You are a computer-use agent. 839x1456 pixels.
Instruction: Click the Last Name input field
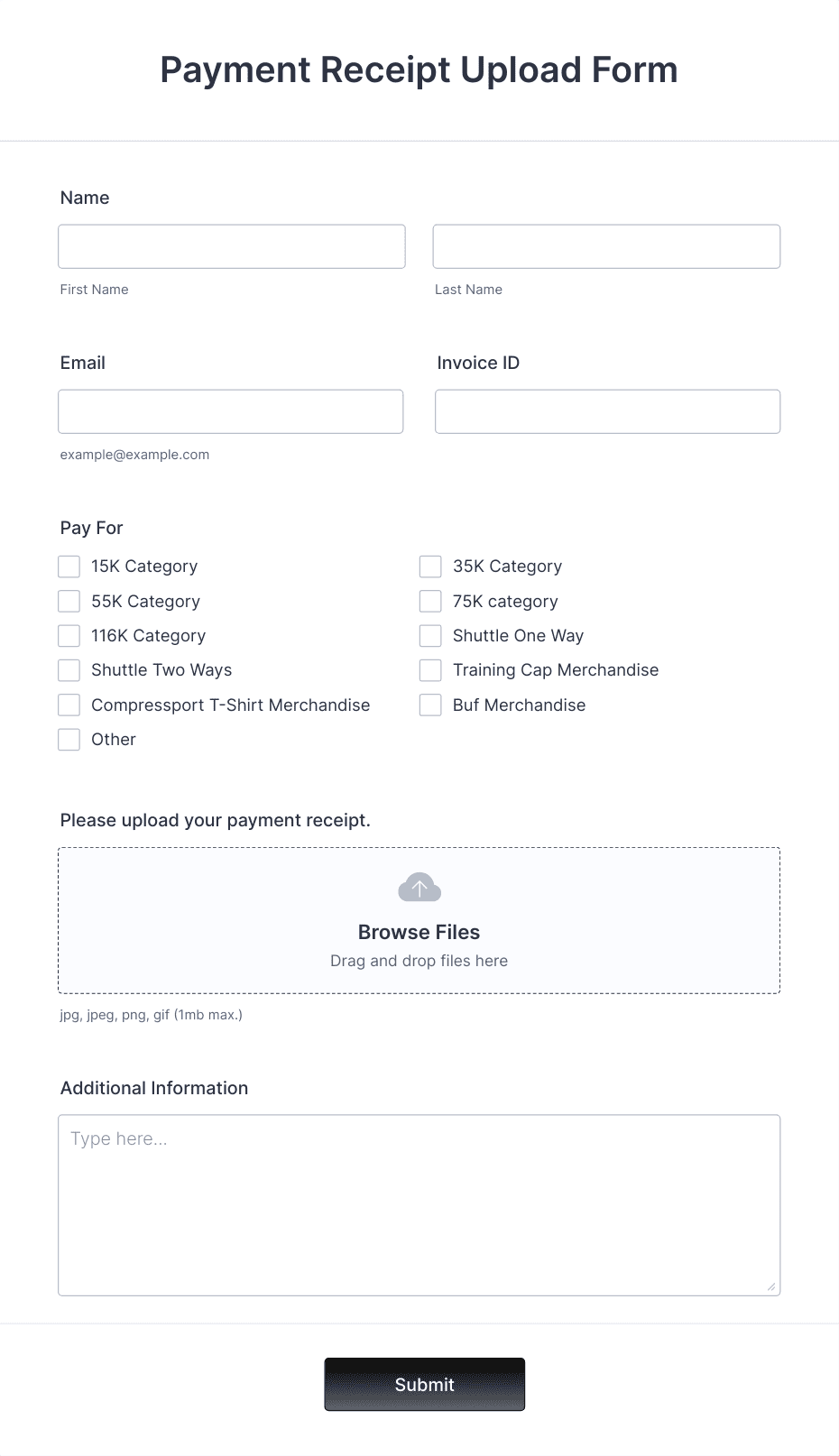(x=606, y=245)
